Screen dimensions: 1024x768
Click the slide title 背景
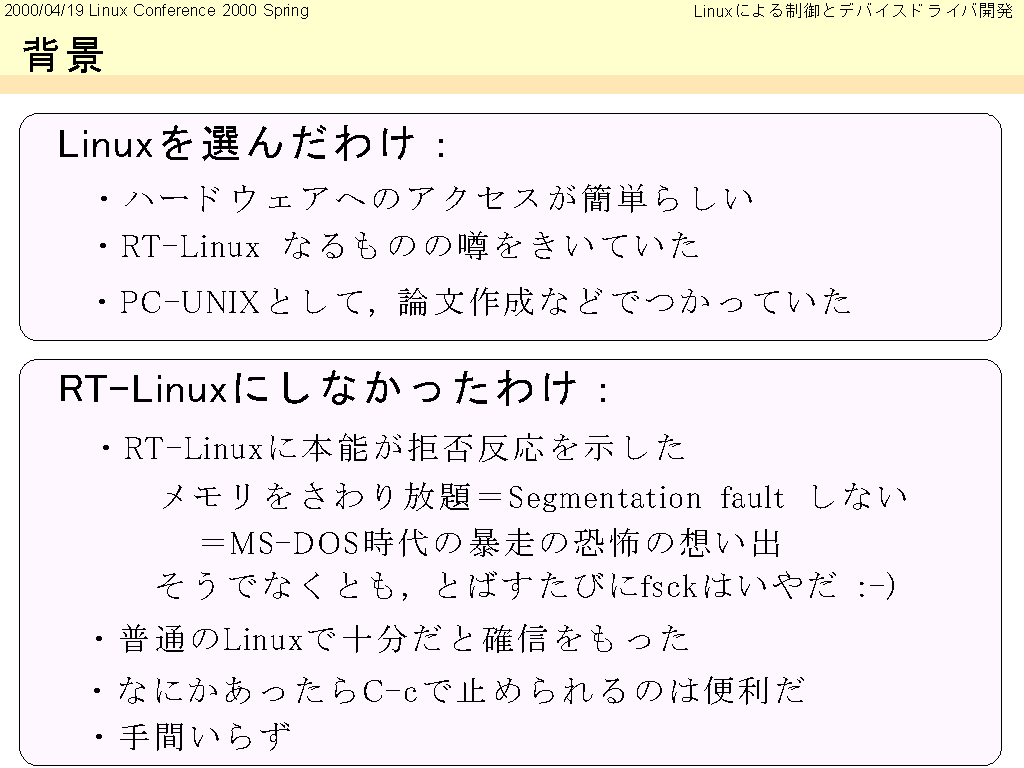click(x=63, y=54)
